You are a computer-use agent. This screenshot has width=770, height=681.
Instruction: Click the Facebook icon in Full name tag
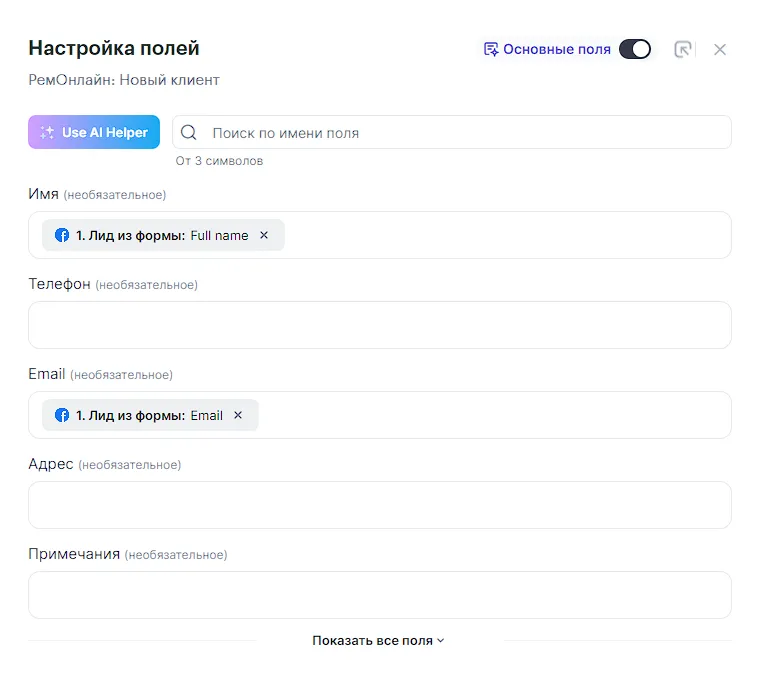62,235
